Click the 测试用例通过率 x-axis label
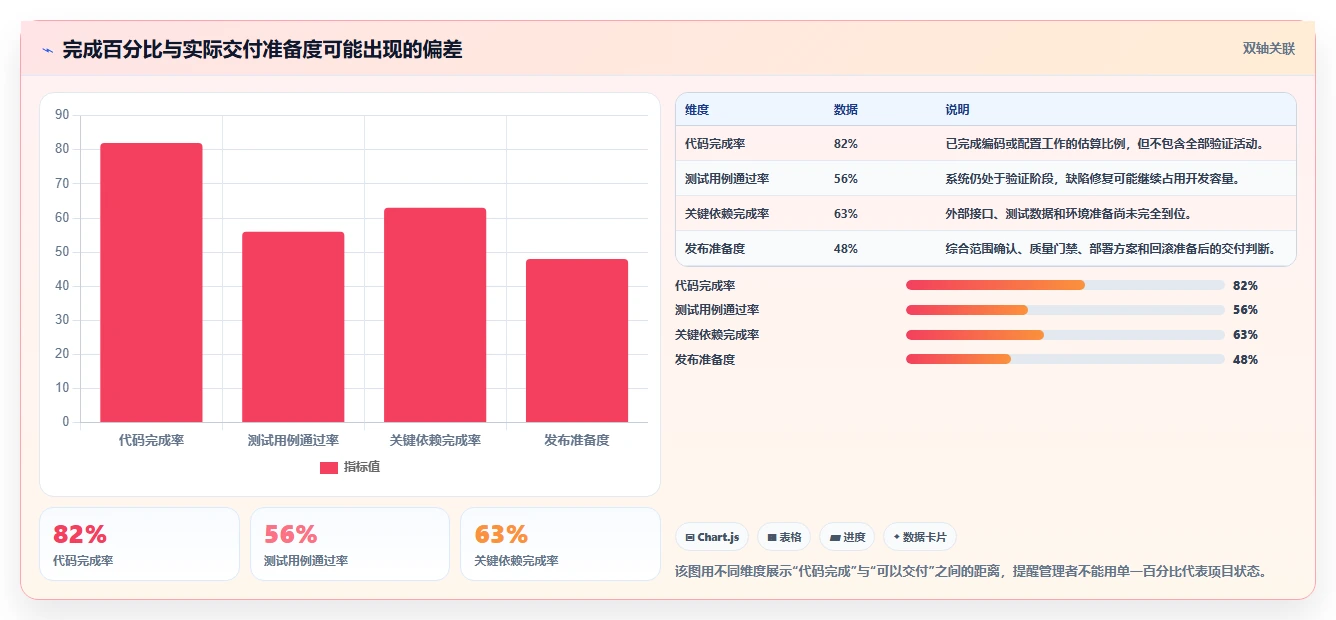1336x620 pixels. pyautogui.click(x=293, y=440)
